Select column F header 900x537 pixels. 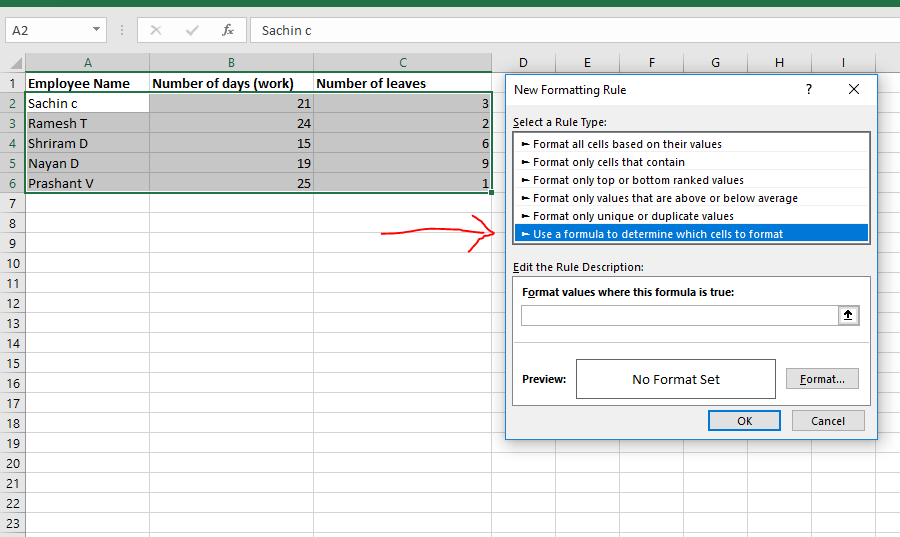[651, 63]
